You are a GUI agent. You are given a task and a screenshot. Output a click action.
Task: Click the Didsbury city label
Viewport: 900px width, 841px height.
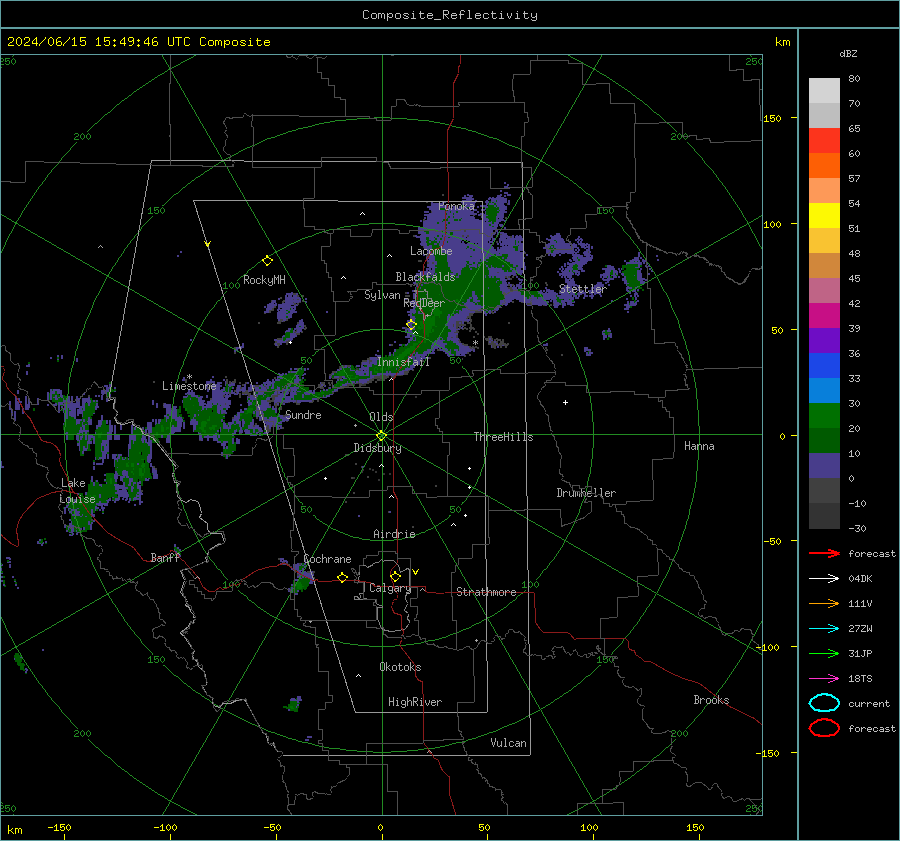point(377,448)
